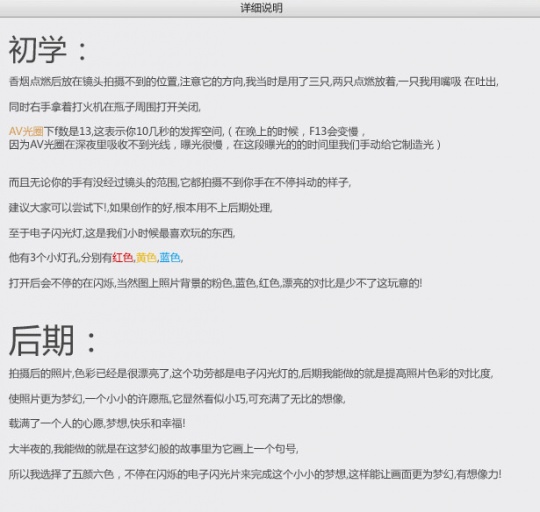This screenshot has height=512, width=540.
Task: Click the text 他有3个小灯孔
Action: pos(44,257)
